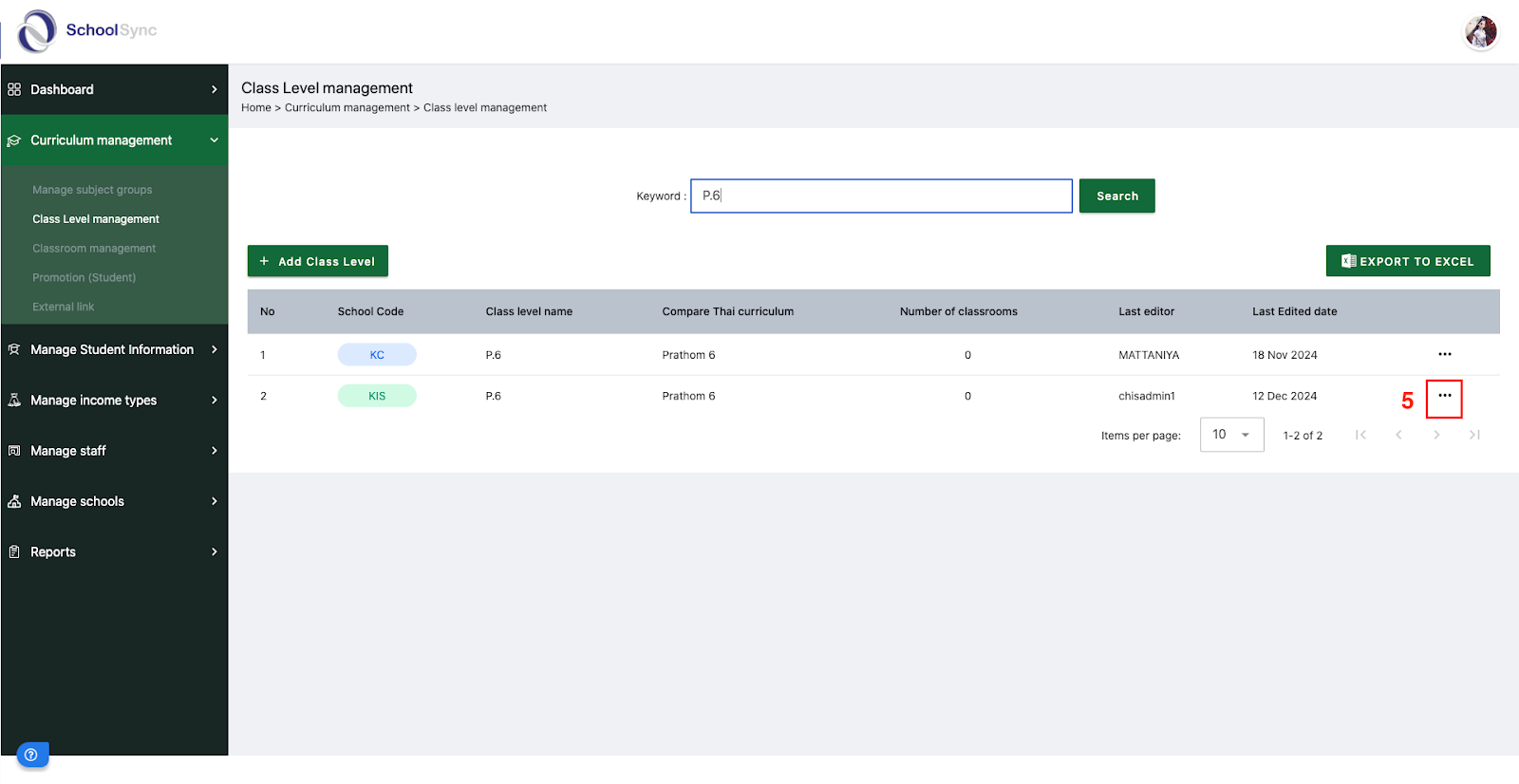Open Manage subject groups submenu item

tap(92, 190)
